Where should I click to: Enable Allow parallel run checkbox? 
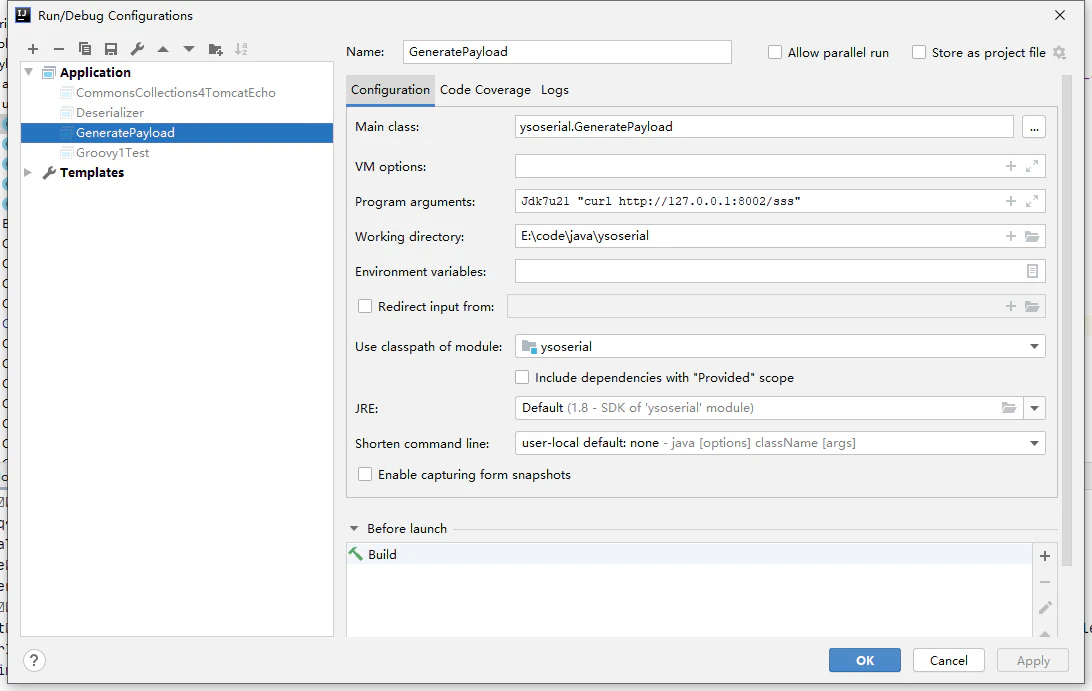(774, 52)
